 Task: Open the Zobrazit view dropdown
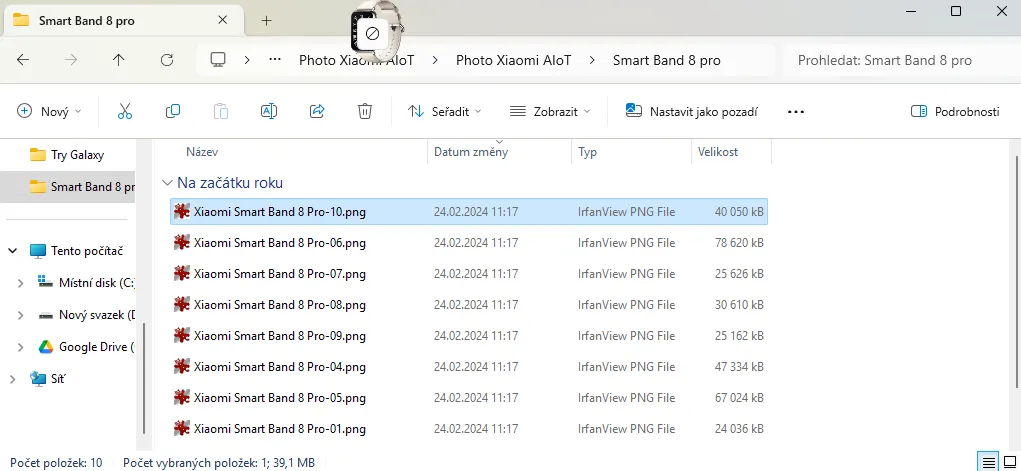tap(550, 111)
